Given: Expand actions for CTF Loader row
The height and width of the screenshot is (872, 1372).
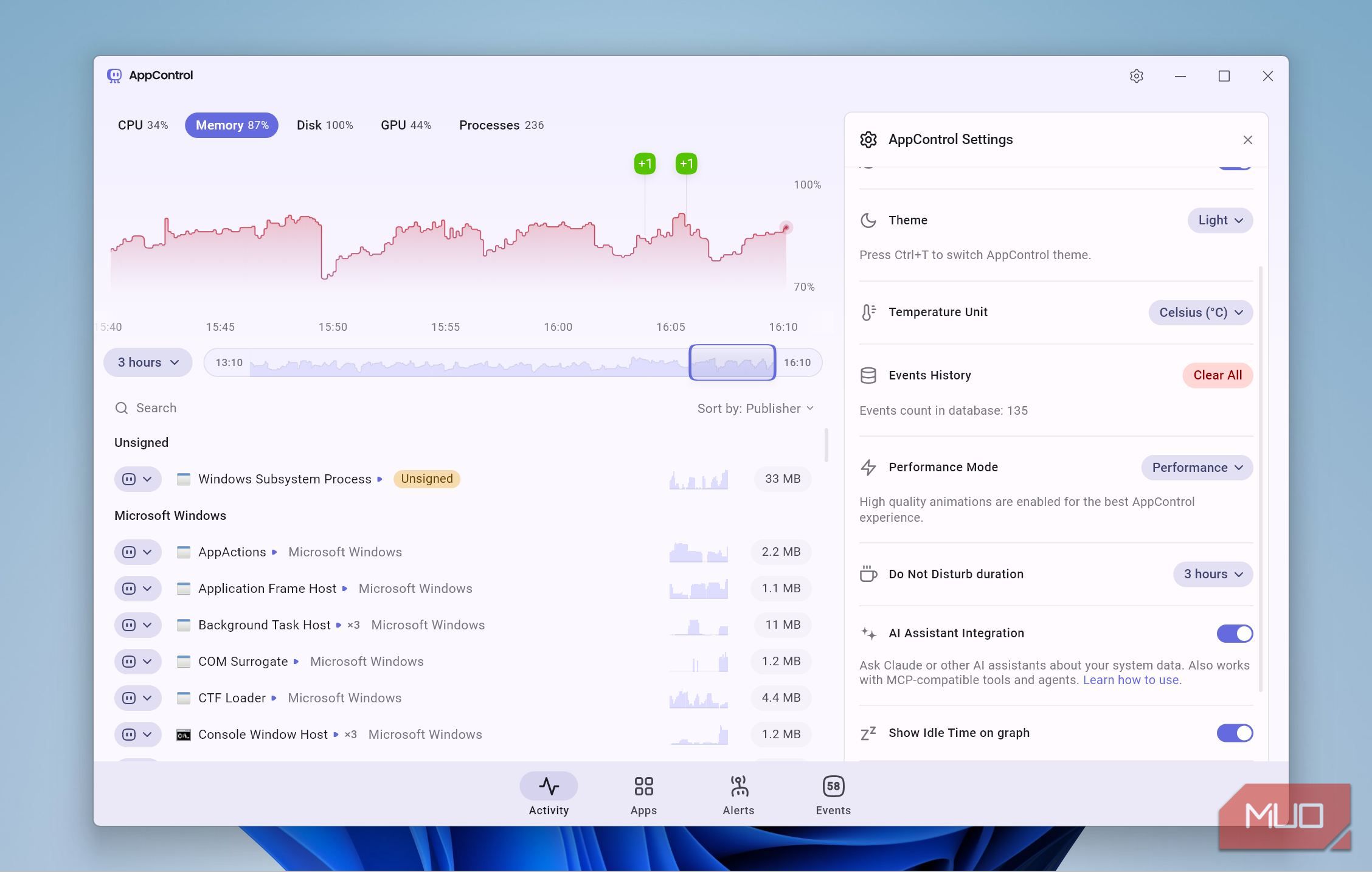Looking at the screenshot, I should coord(137,698).
